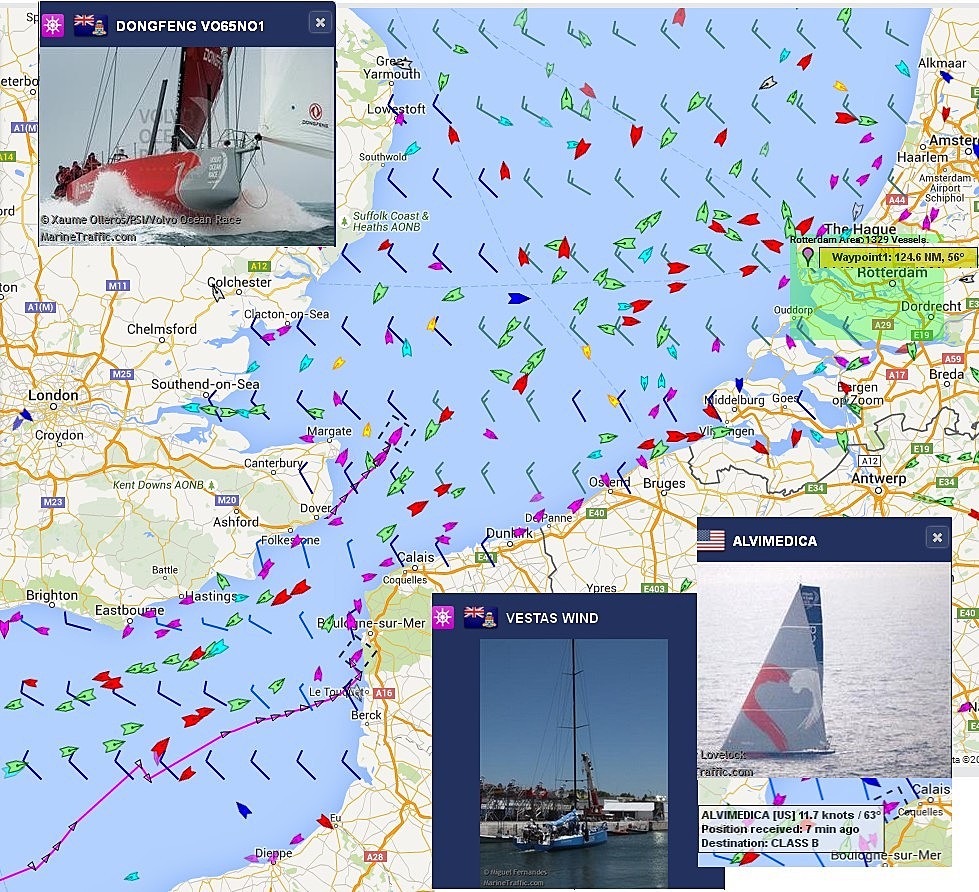Open the Alvimedica sailboat photo
Image resolution: width=979 pixels, height=892 pixels.
click(x=824, y=670)
